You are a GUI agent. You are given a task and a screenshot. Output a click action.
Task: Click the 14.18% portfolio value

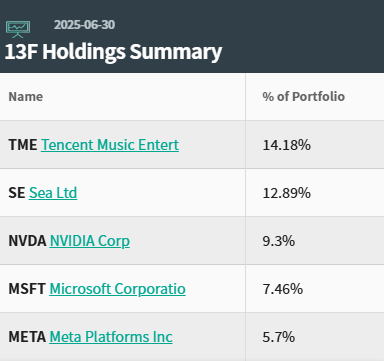coord(287,145)
